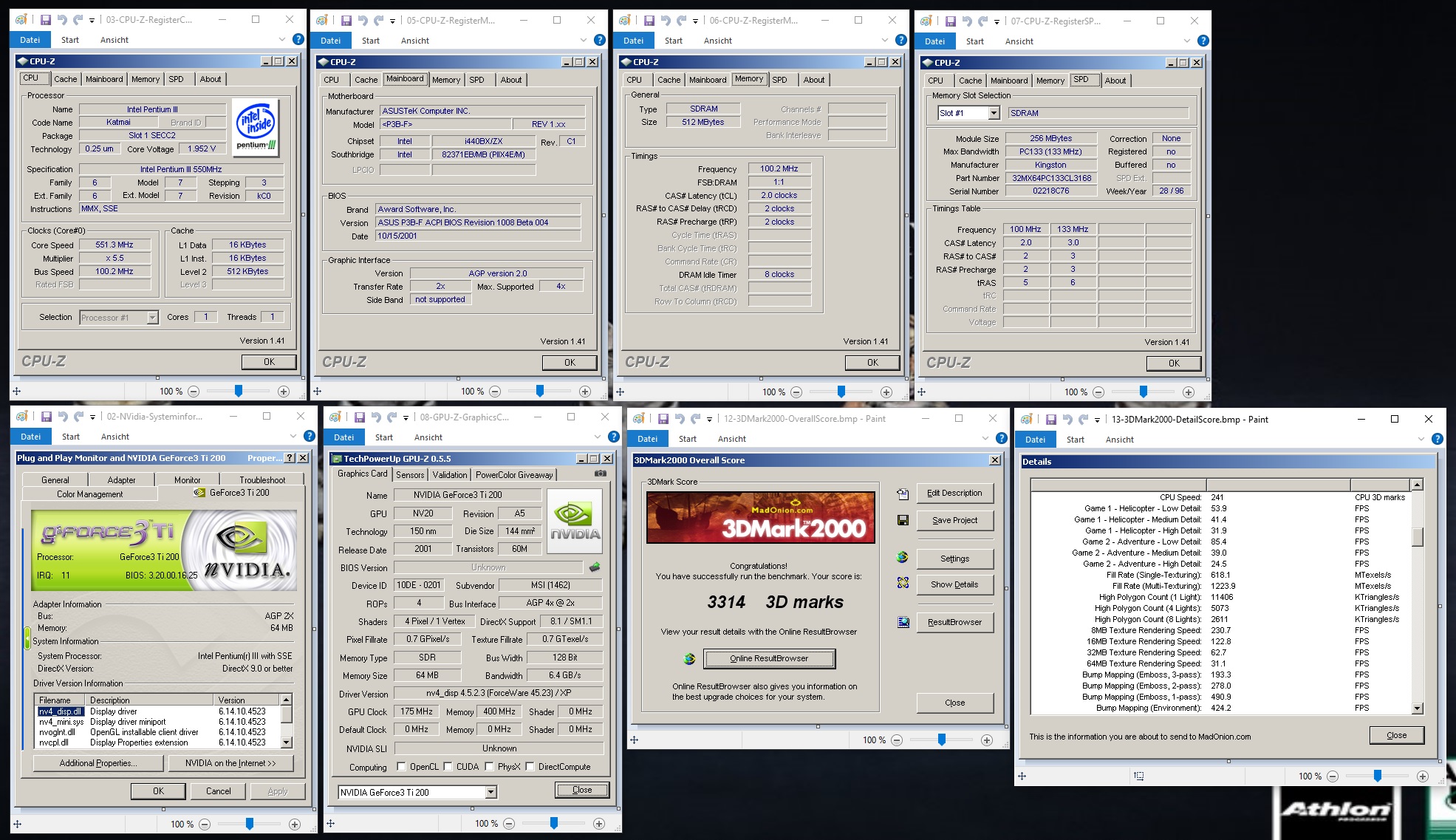Click the save icon in the 13-3DMark2000-DetailScore Paint window
The image size is (1456, 840).
coord(1051,420)
